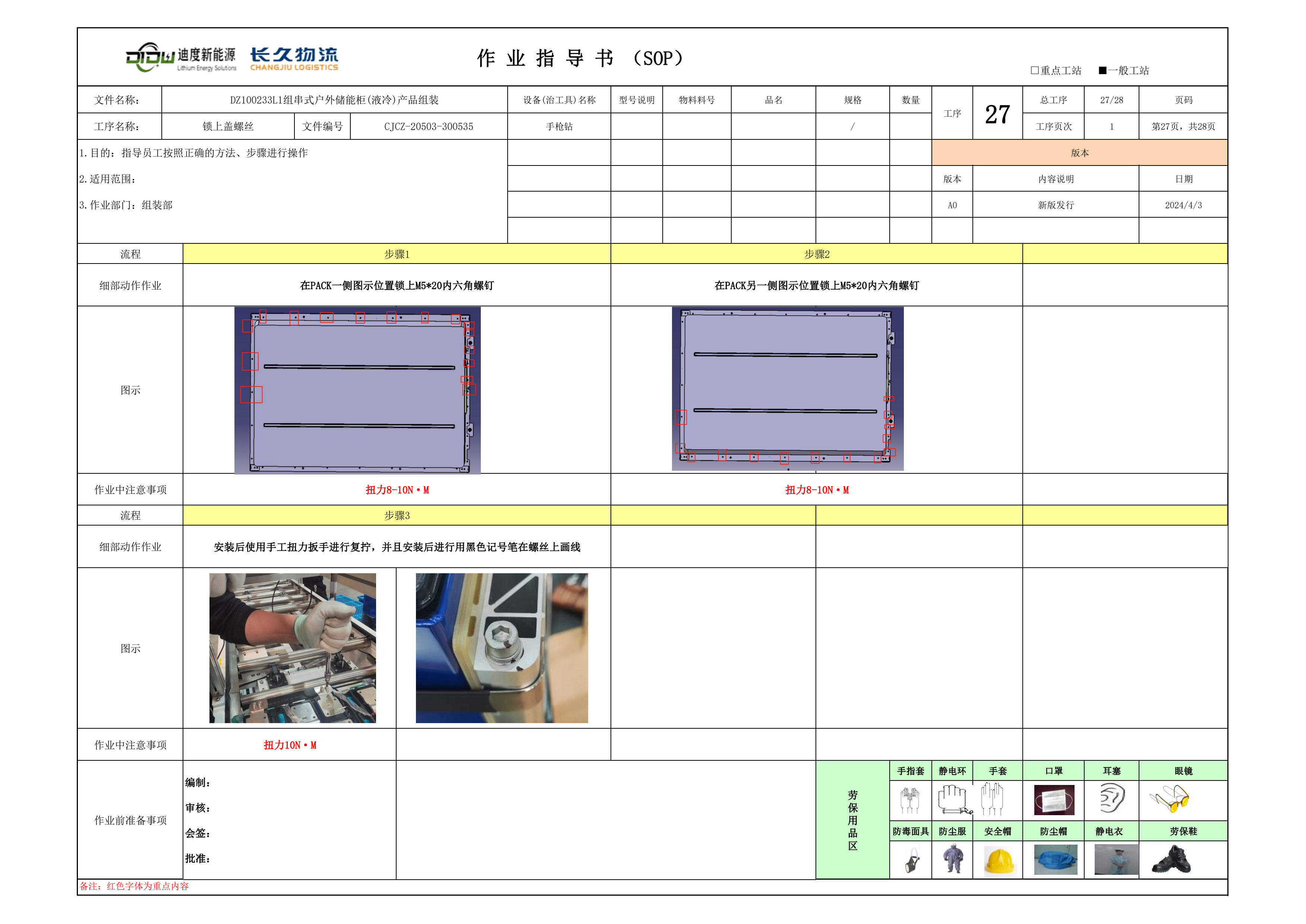Viewport: 1306px width, 924px height.
Task: Check the 重点工站 checkbox
Action: (x=1035, y=70)
